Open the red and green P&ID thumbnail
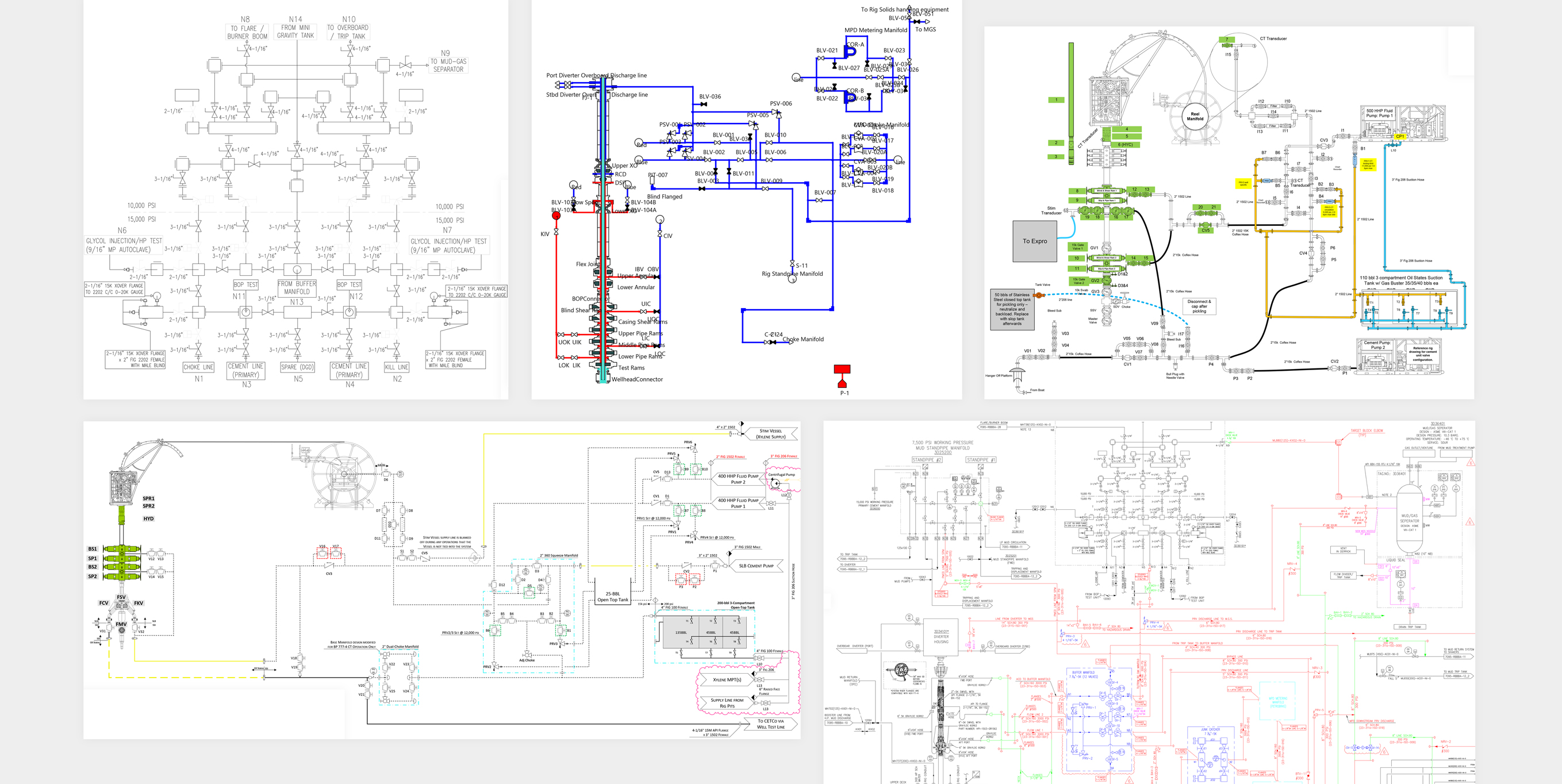 click(1149, 602)
